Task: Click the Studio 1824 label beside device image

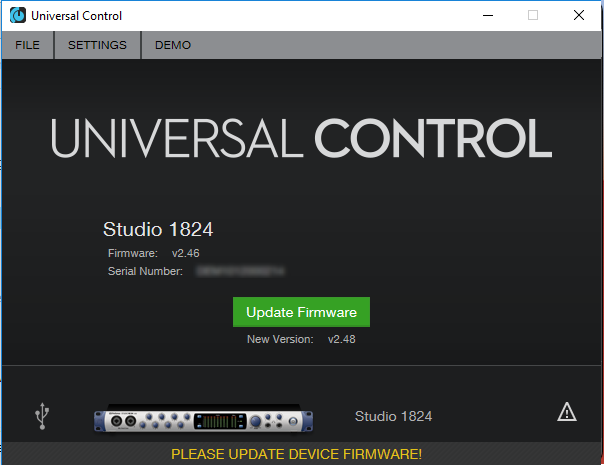Action: tap(393, 416)
